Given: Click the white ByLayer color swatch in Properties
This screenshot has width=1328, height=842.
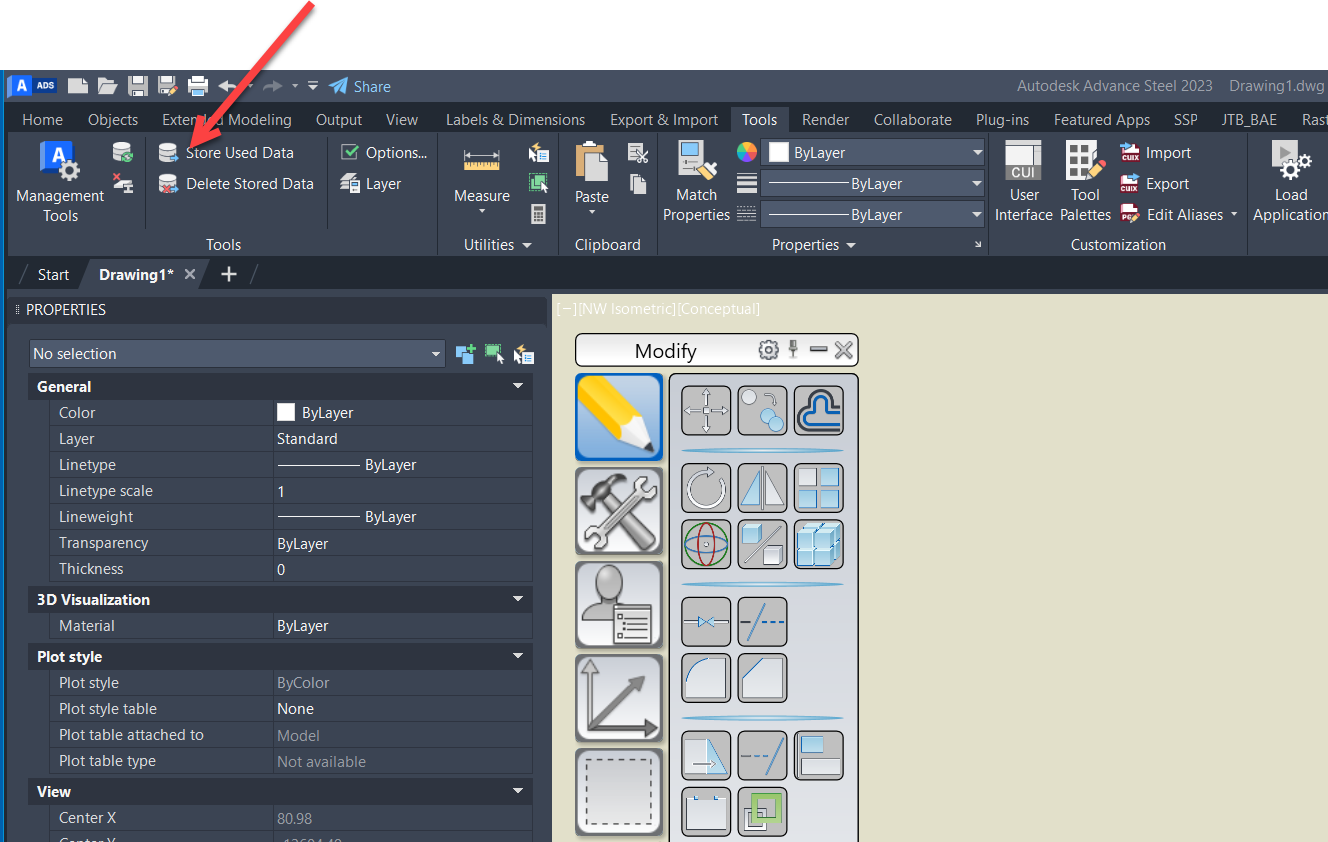Looking at the screenshot, I should [287, 412].
